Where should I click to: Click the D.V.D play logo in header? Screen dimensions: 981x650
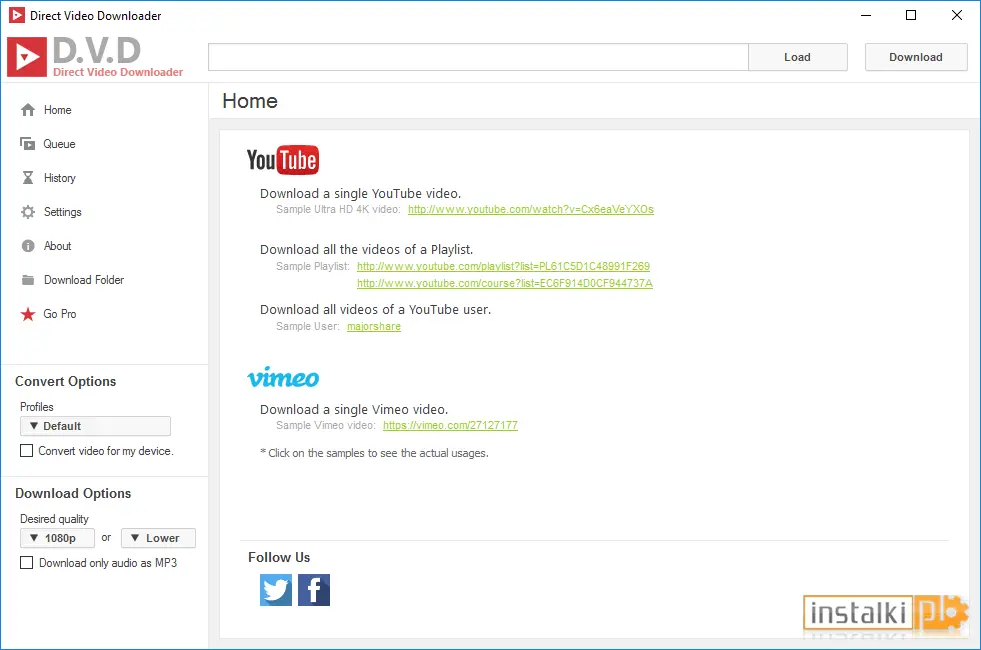(27, 57)
